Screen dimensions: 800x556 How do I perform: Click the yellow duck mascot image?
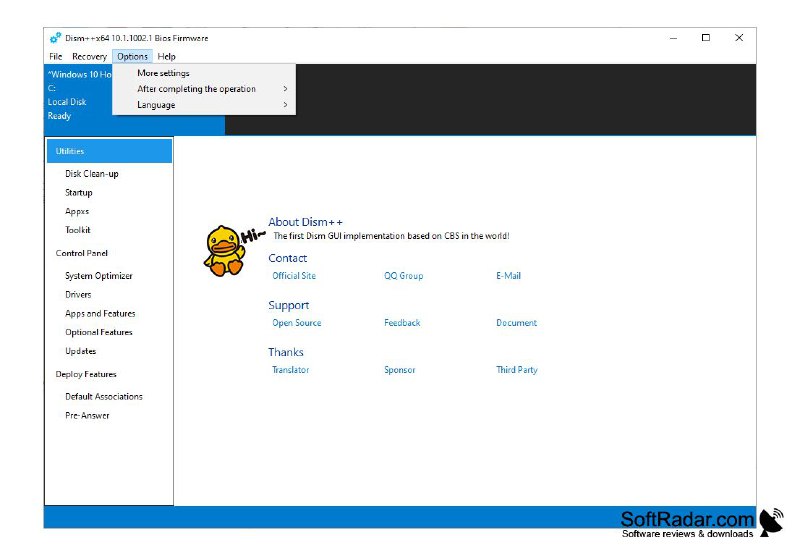tap(224, 251)
